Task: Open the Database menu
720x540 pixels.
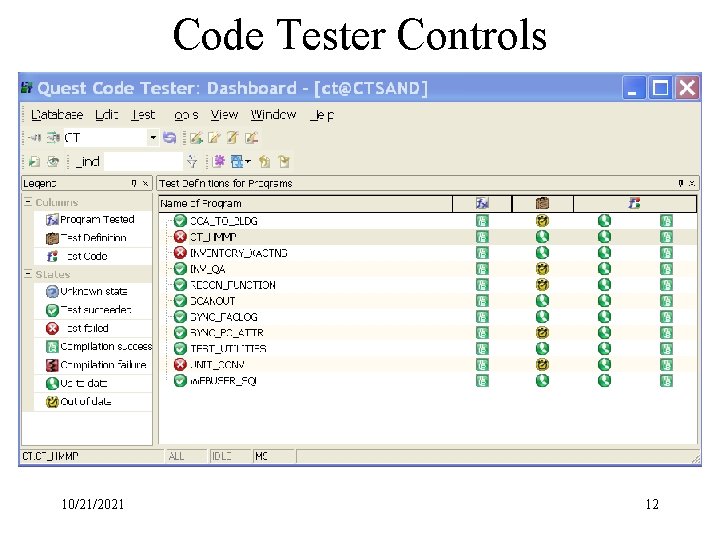Action: point(57,115)
